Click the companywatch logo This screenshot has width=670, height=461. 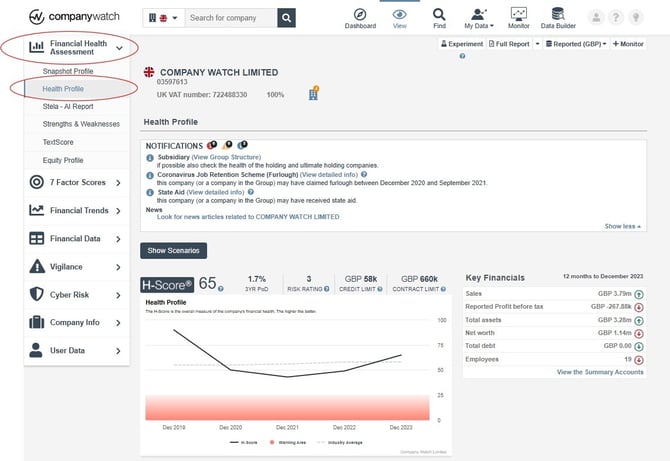click(74, 17)
